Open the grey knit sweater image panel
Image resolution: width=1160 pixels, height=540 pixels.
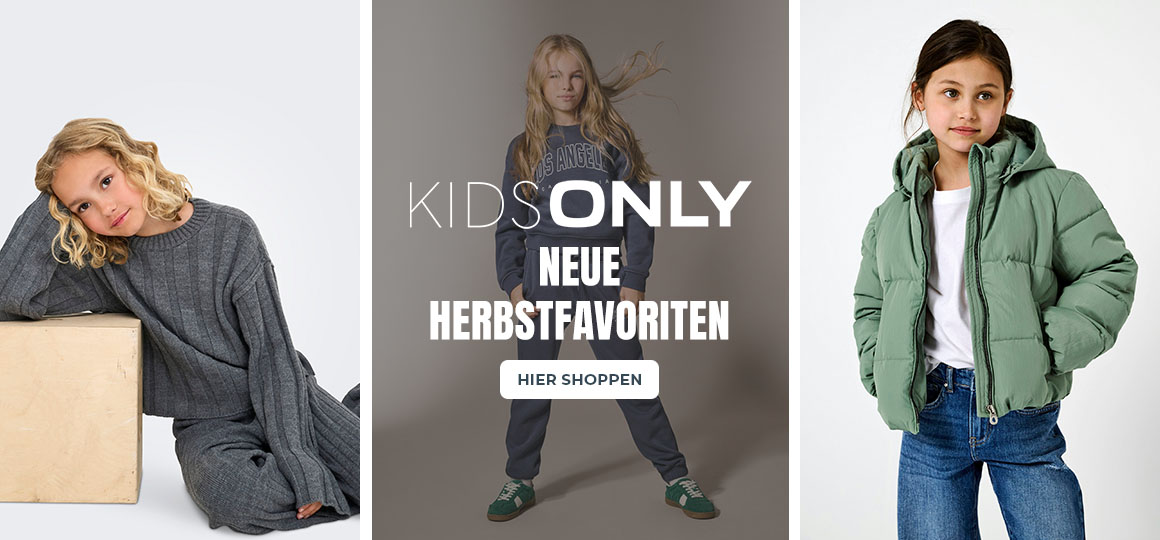pyautogui.click(x=180, y=270)
